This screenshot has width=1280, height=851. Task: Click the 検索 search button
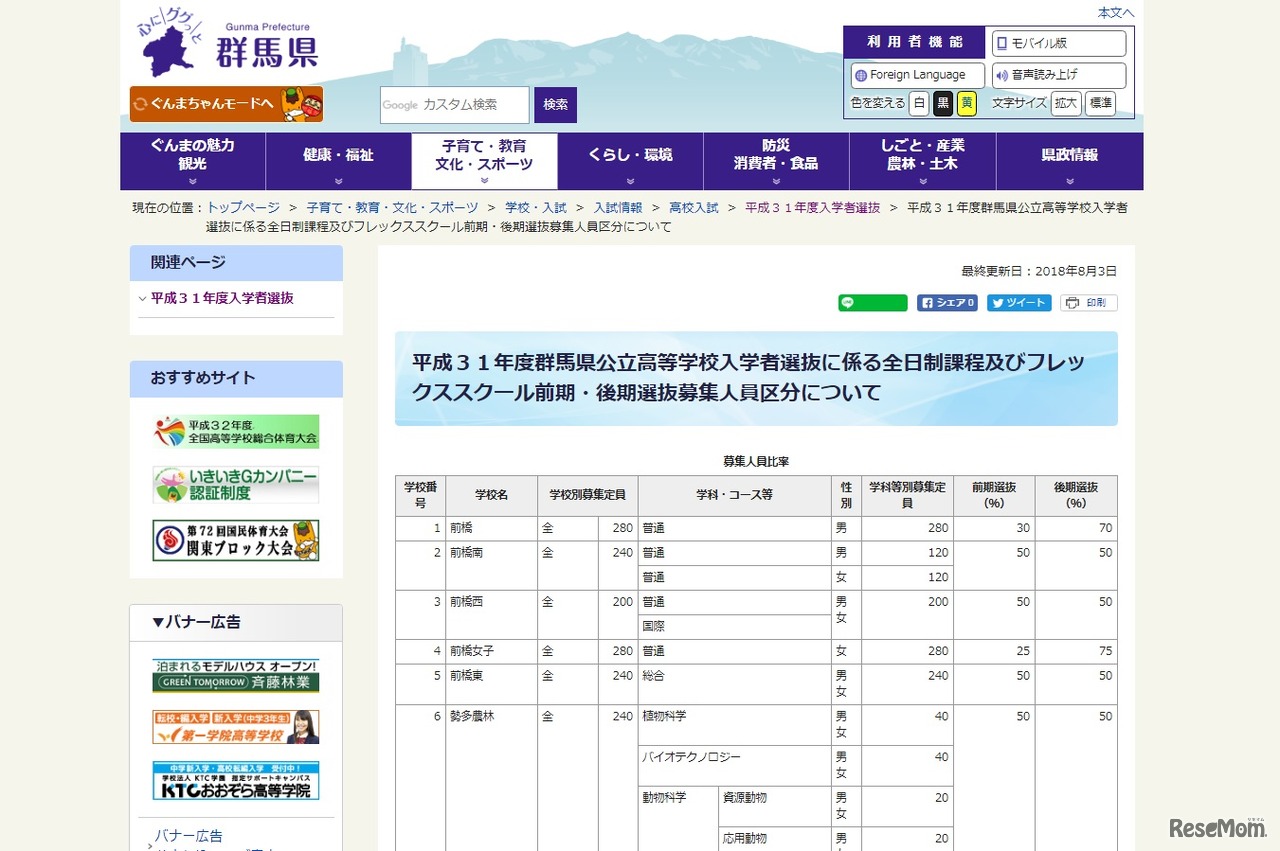pos(555,104)
